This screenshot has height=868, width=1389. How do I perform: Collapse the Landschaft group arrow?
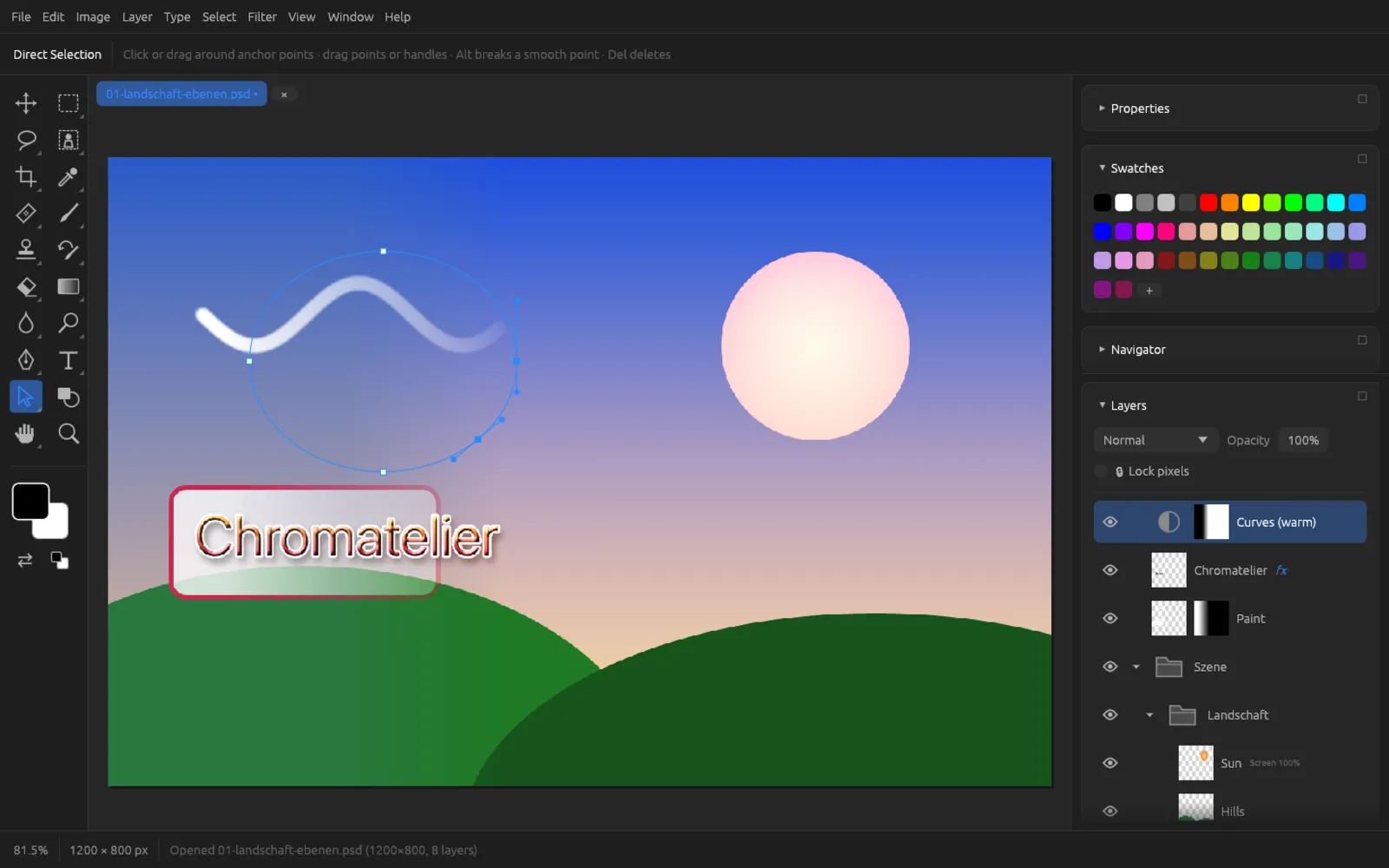(1149, 715)
